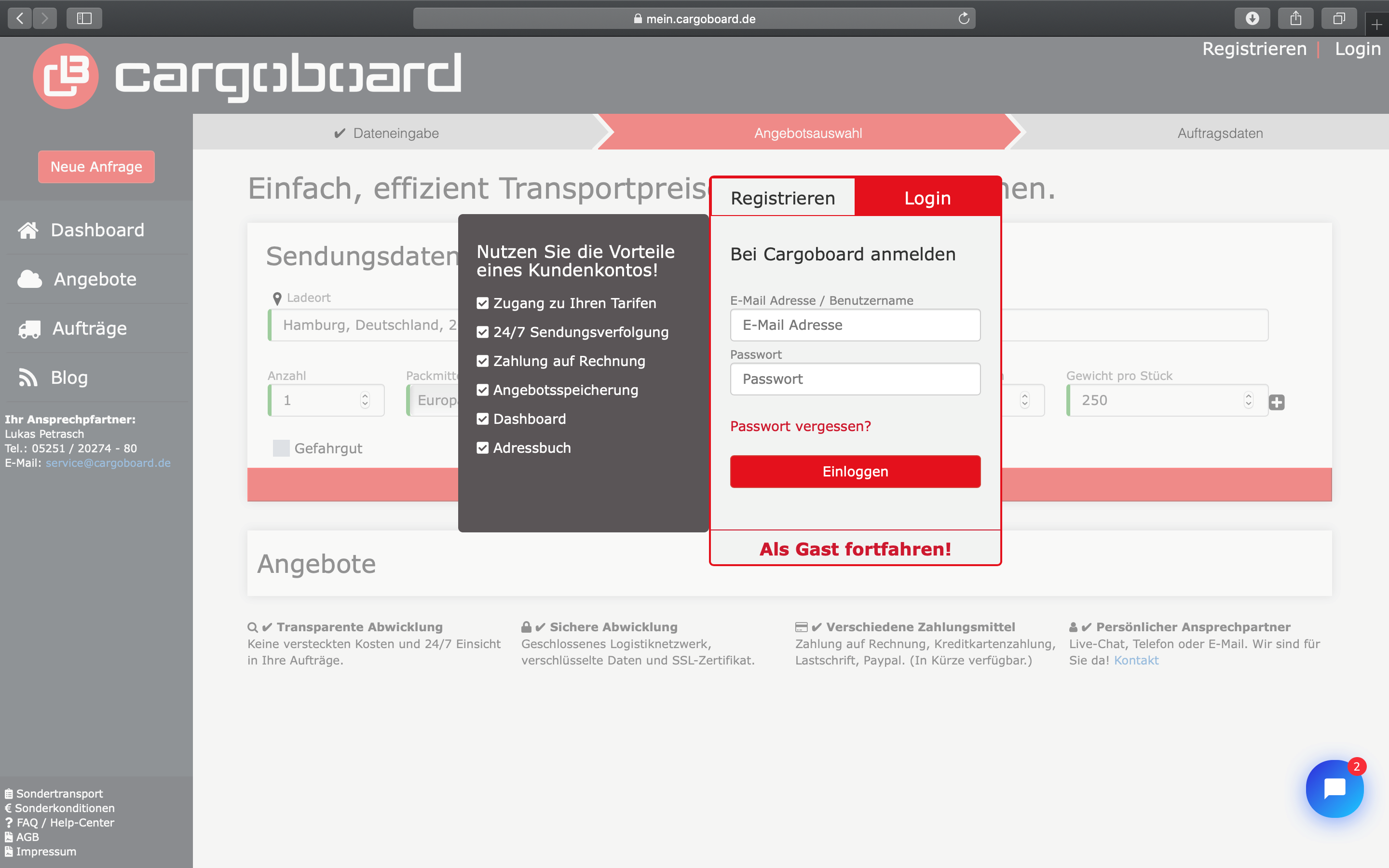Toggle '24/7 Sendungsverfolgung' checkbox
1389x868 pixels.
483,332
